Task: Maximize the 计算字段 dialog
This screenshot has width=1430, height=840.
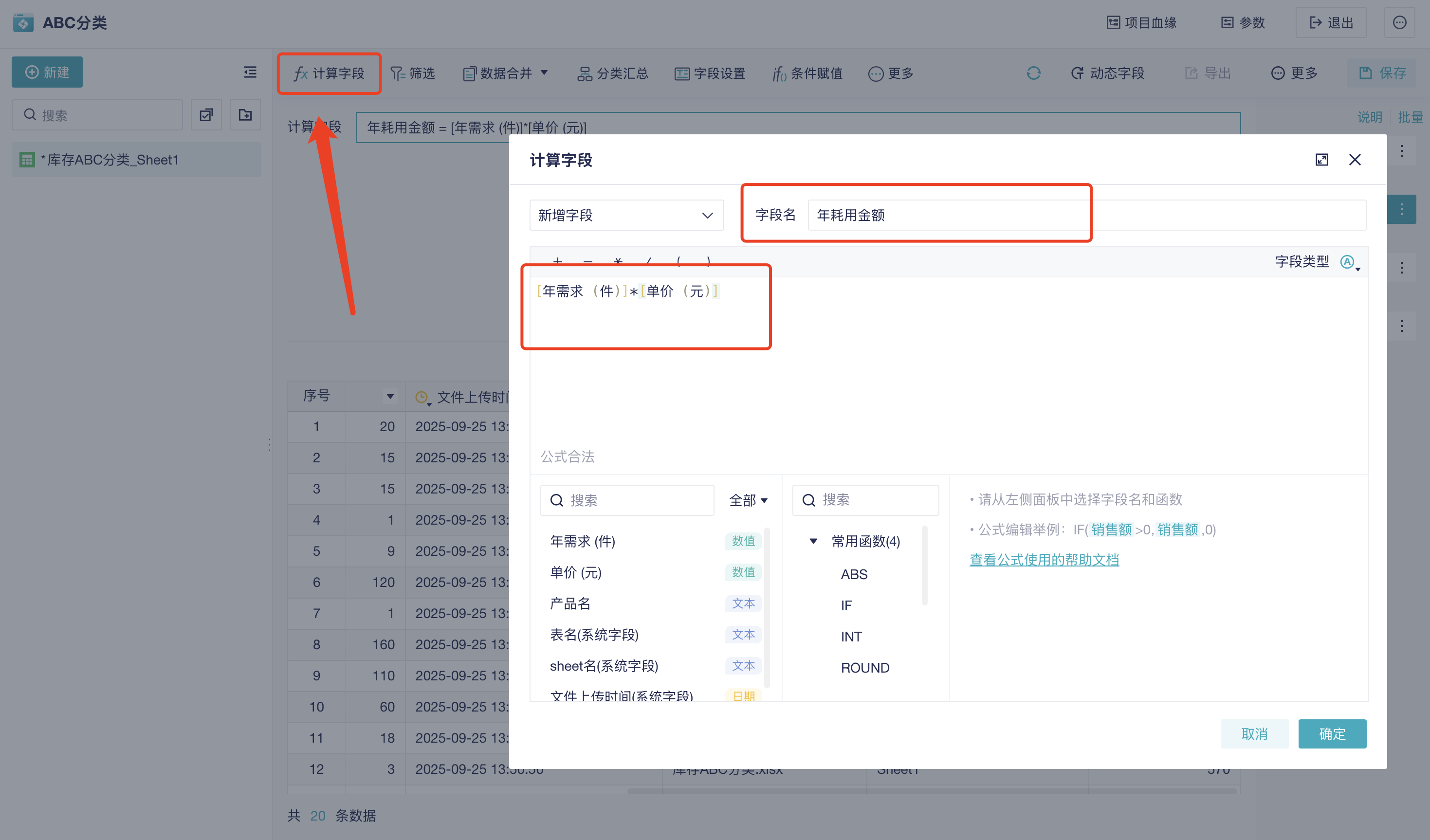Action: click(1322, 160)
